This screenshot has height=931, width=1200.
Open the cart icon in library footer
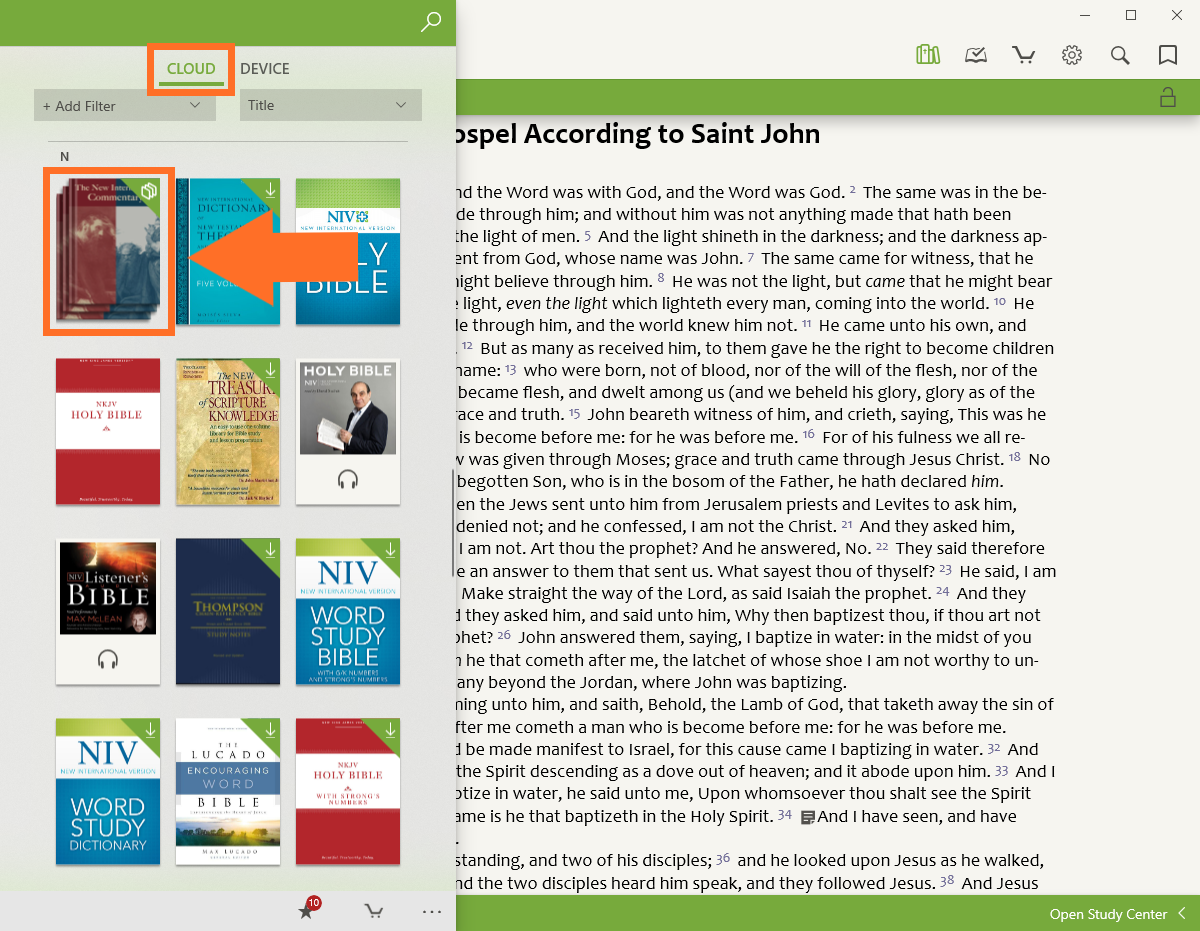(374, 911)
